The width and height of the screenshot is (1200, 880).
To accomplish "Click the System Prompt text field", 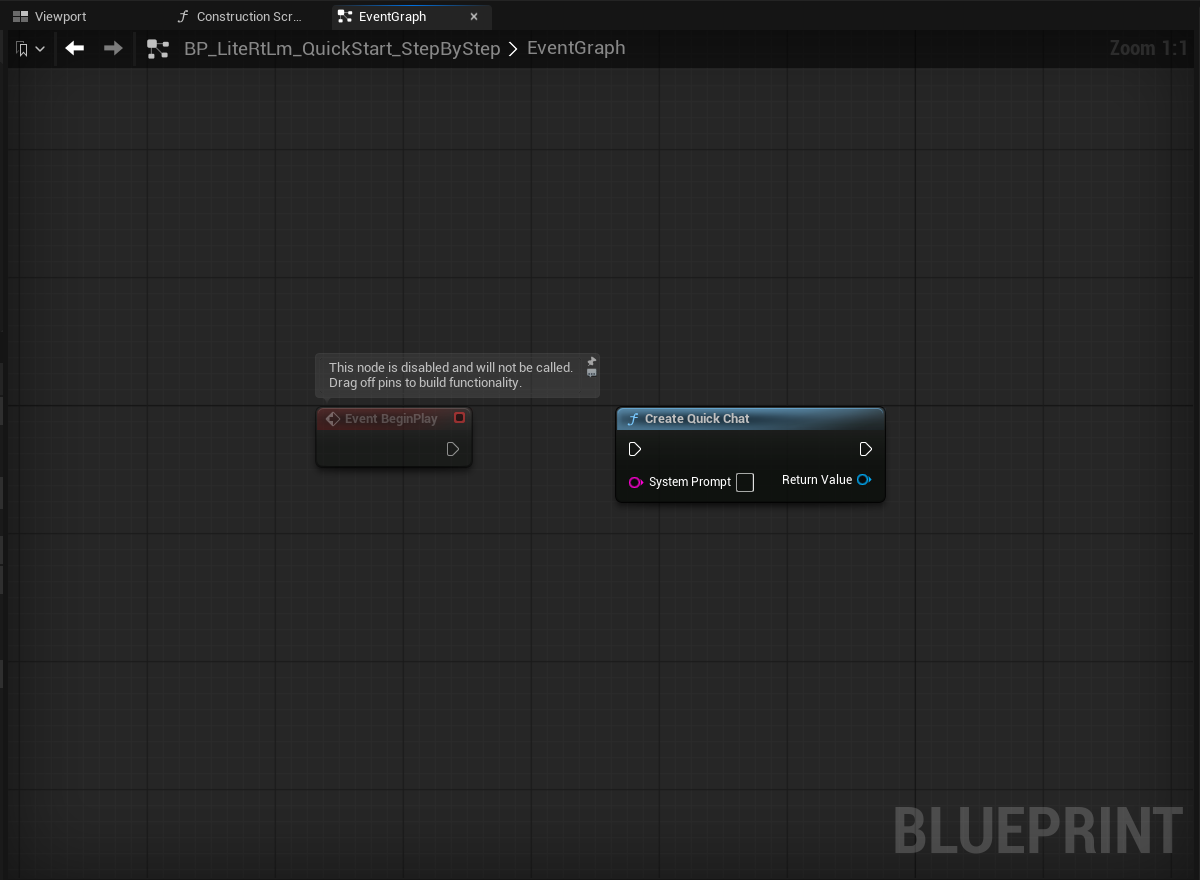I will coord(745,482).
